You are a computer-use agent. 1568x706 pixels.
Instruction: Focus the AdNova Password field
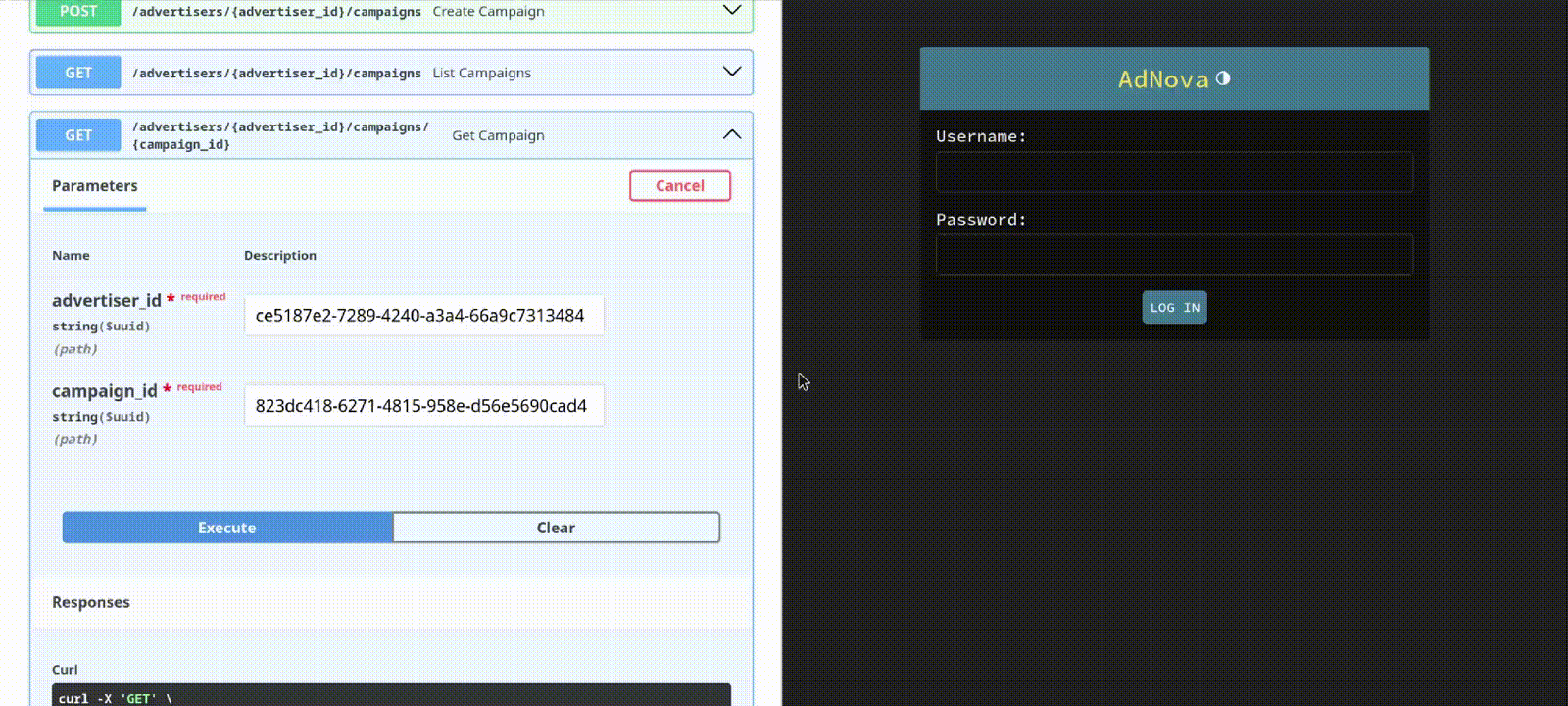click(1174, 255)
